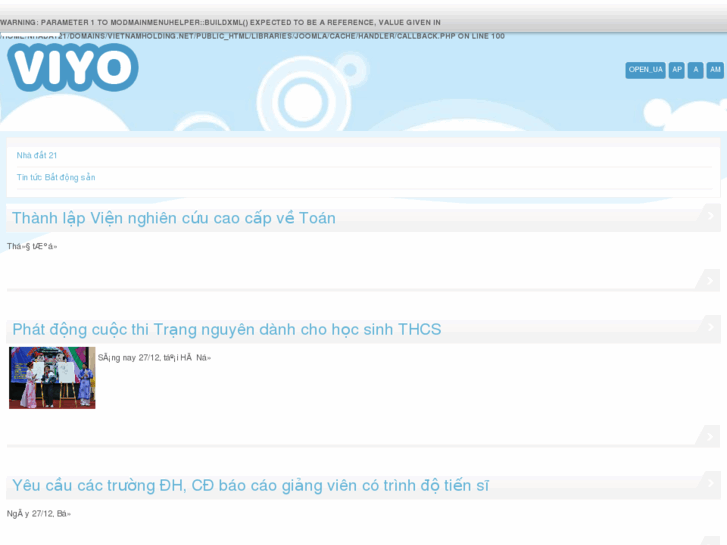Select excerpt text 'Thá»§ tÆ°á»'
This screenshot has width=727, height=545.
click(x=32, y=246)
